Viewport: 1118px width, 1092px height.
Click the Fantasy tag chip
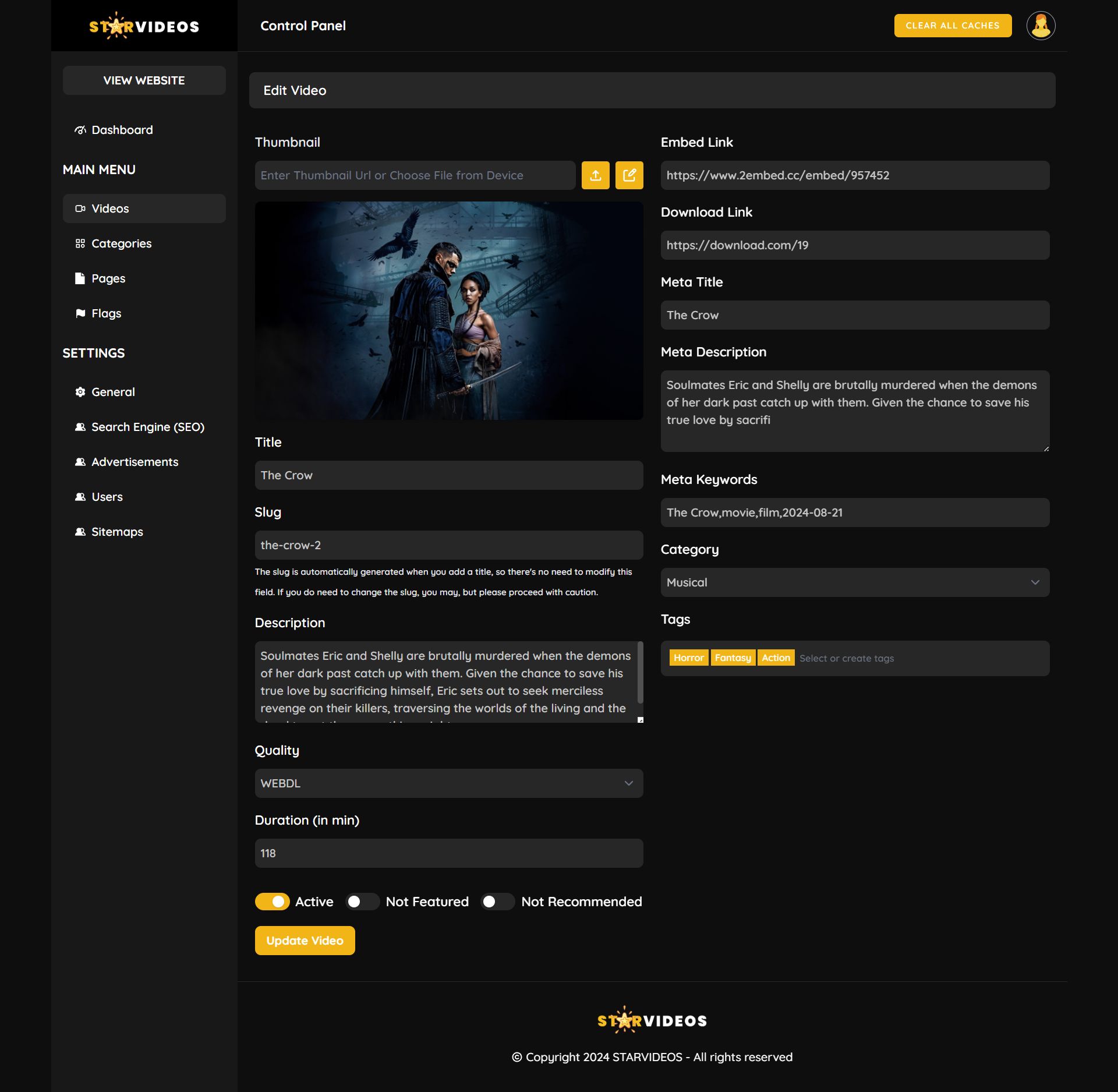[x=733, y=658]
